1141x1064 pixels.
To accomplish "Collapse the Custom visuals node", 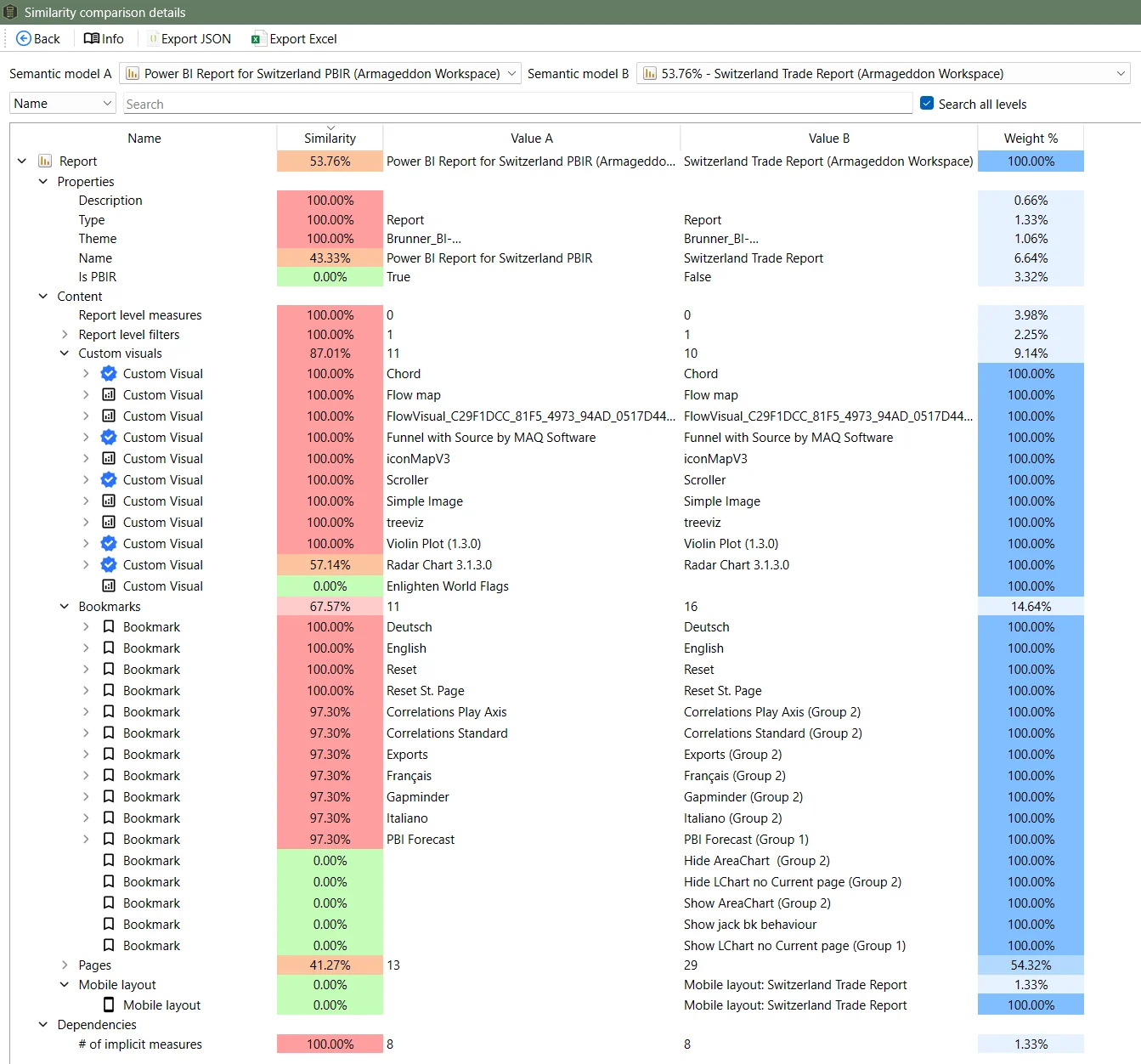I will point(65,353).
